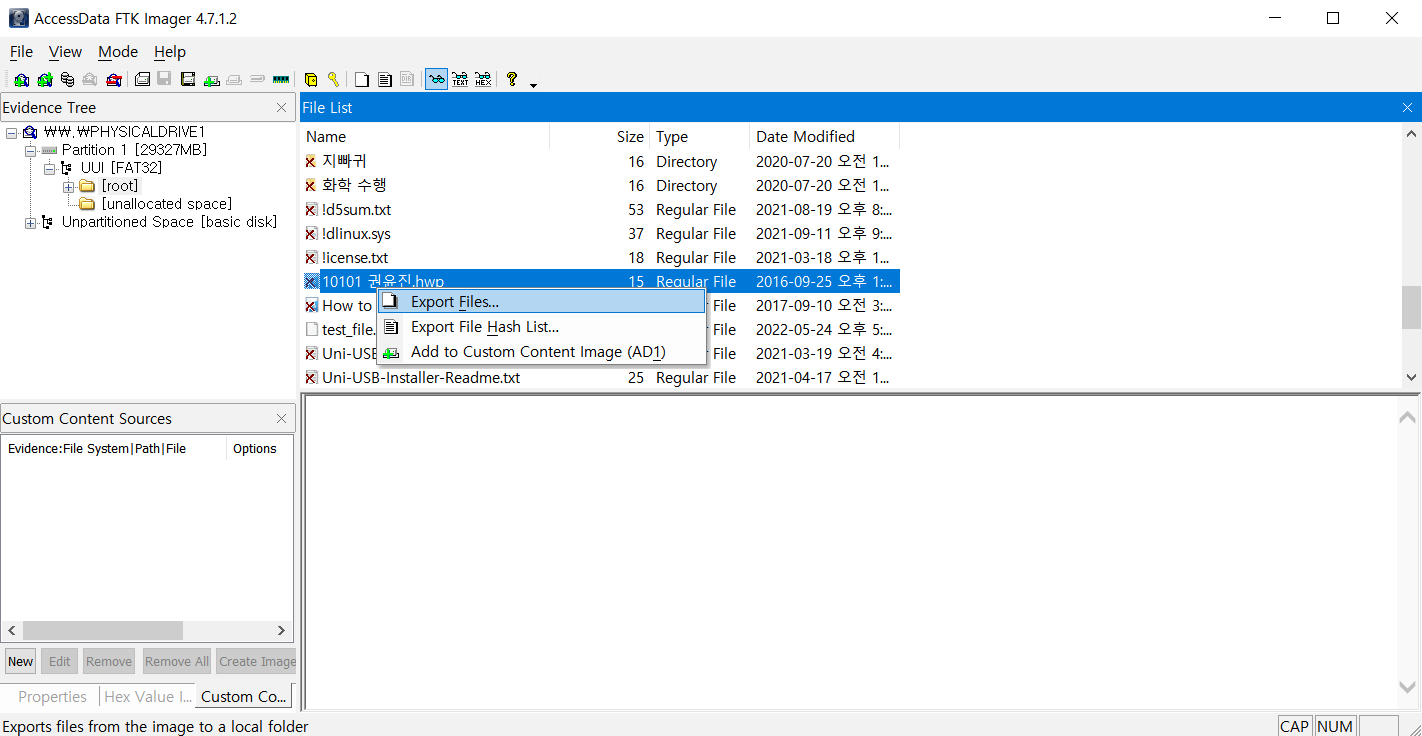Collapse the PHYSICALDRIVE1 tree node

[x=11, y=132]
